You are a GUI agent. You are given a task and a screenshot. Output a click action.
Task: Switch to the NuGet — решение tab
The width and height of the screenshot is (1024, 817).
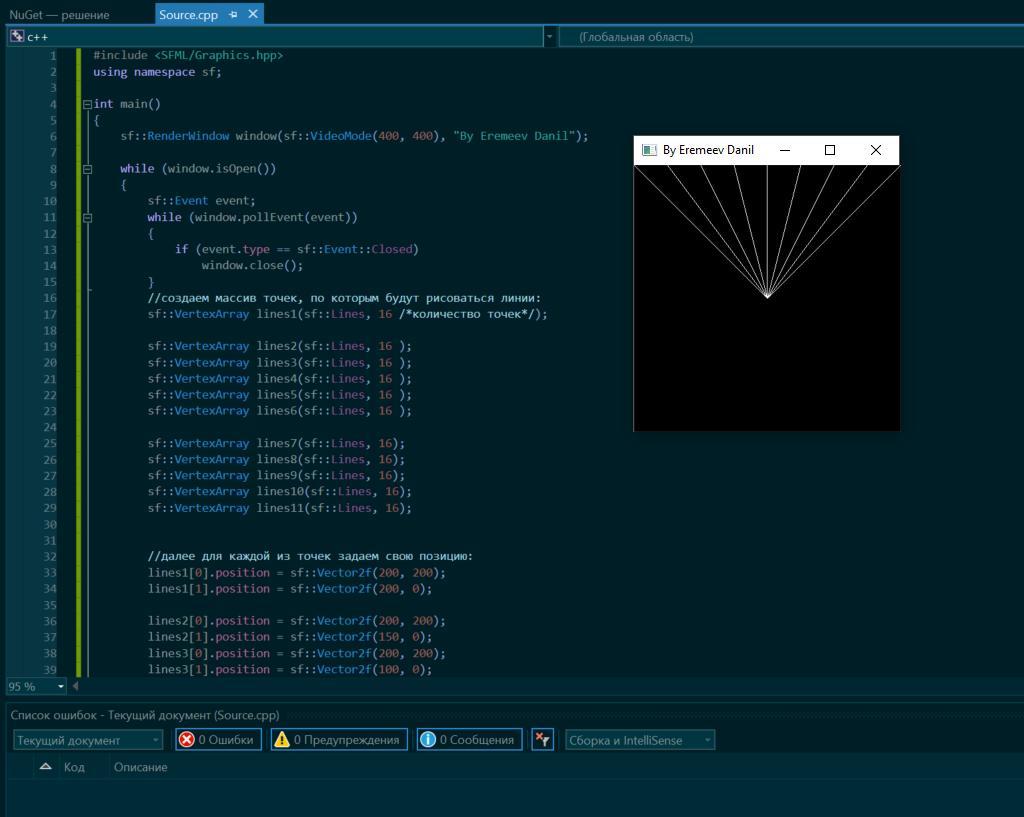click(60, 15)
